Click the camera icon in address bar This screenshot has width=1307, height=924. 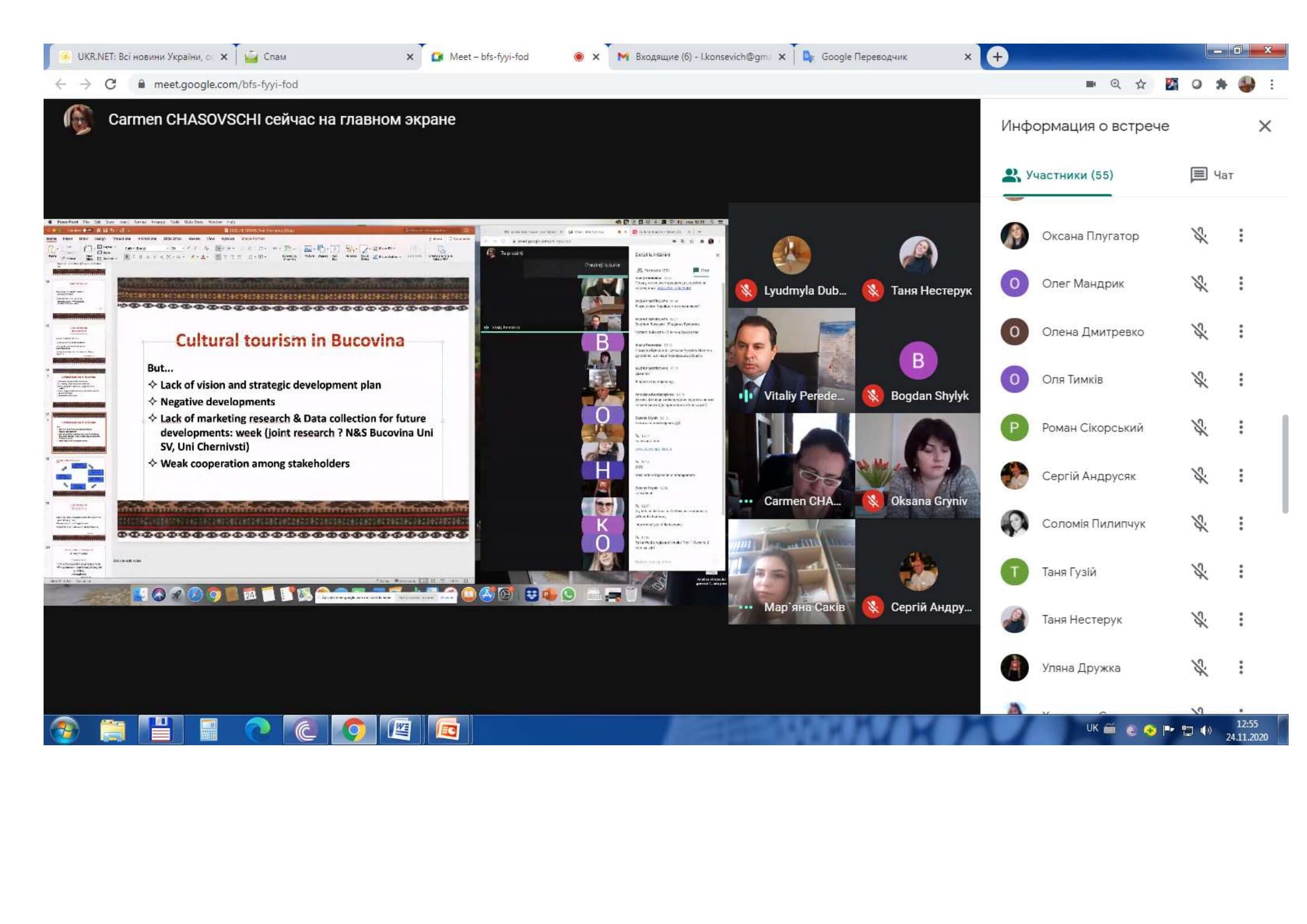(x=1090, y=84)
